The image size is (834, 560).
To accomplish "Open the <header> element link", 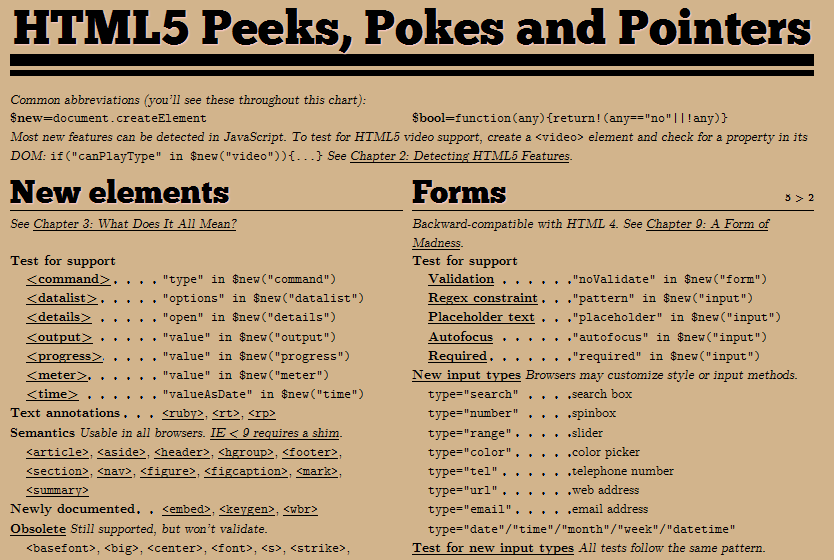I will click(x=182, y=453).
